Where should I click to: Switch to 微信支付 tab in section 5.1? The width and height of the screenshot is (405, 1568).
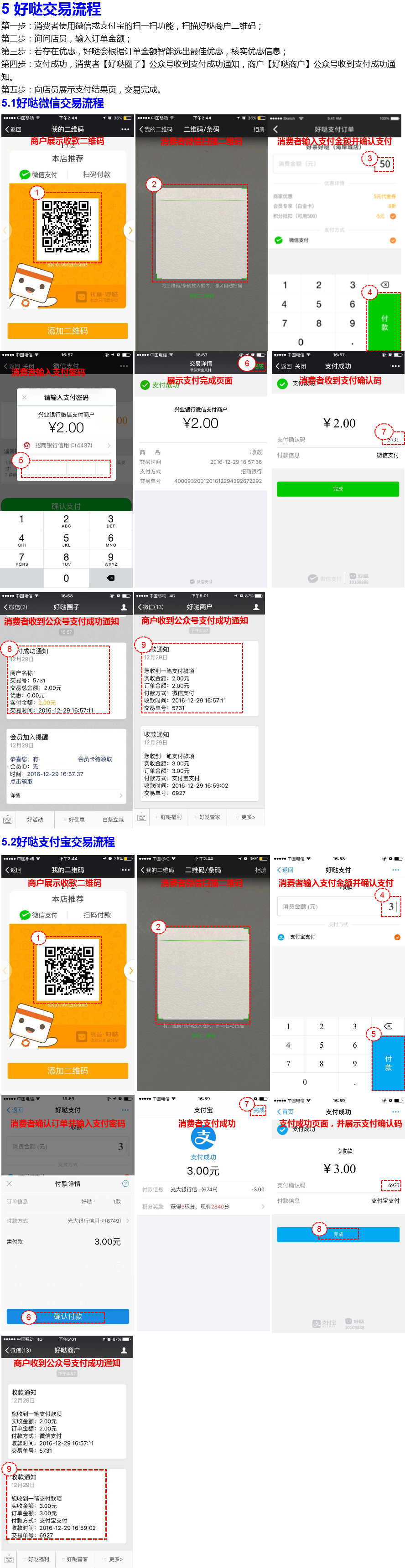tap(38, 174)
